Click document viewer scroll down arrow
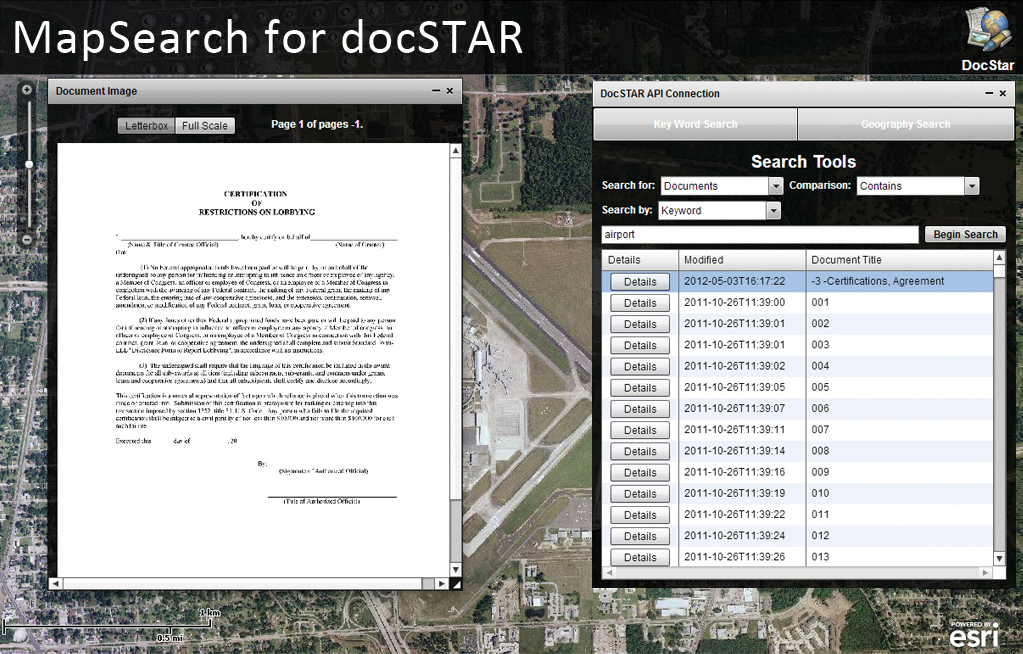1023x654 pixels. pyautogui.click(x=455, y=570)
